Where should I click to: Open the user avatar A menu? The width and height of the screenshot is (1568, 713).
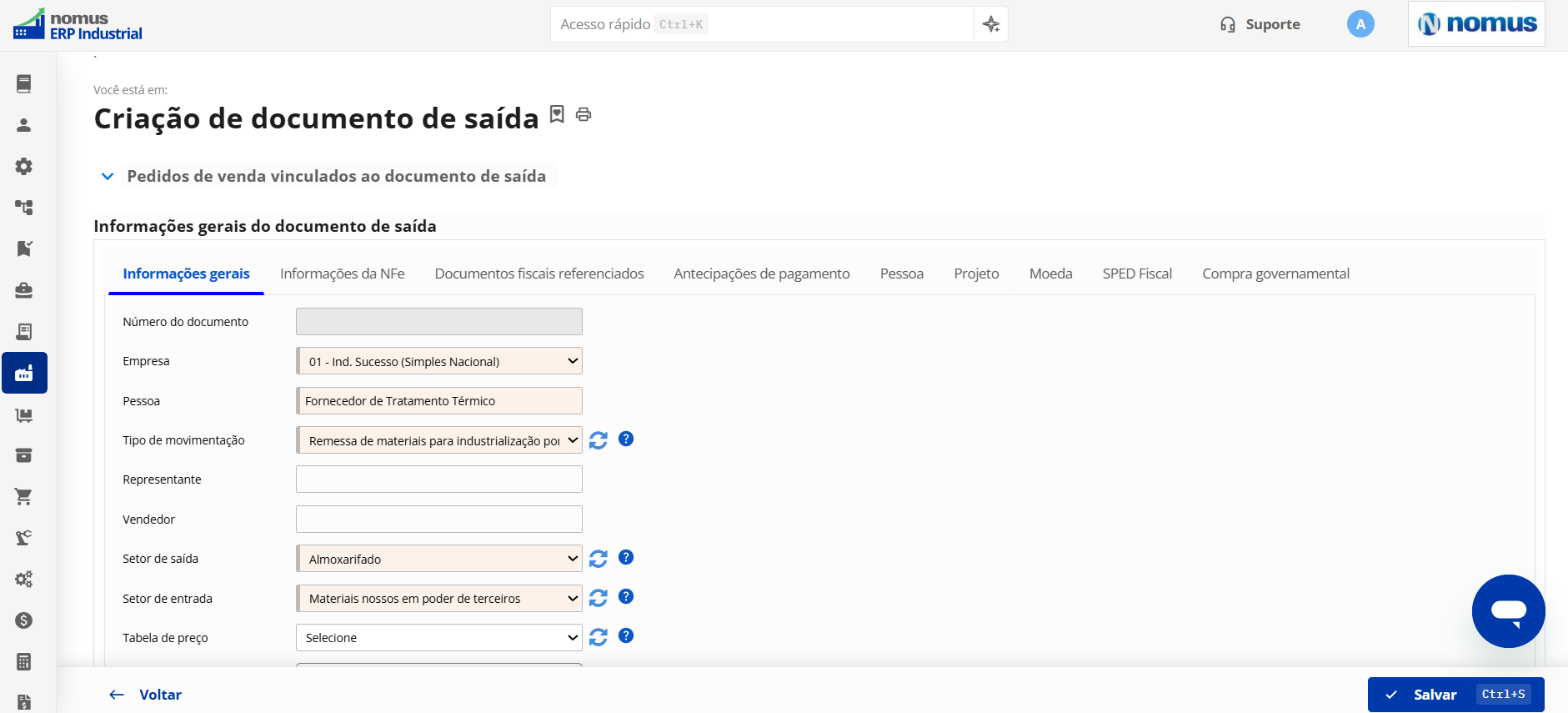tap(1360, 24)
